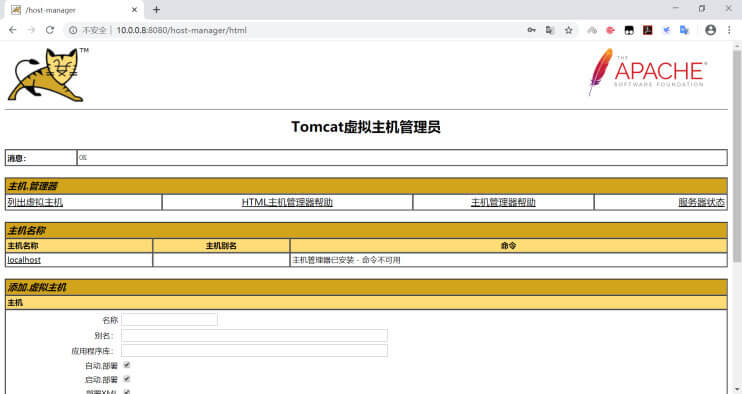This screenshot has width=742, height=394.
Task: Toggle the 自动部署 checkbox
Action: (127, 365)
